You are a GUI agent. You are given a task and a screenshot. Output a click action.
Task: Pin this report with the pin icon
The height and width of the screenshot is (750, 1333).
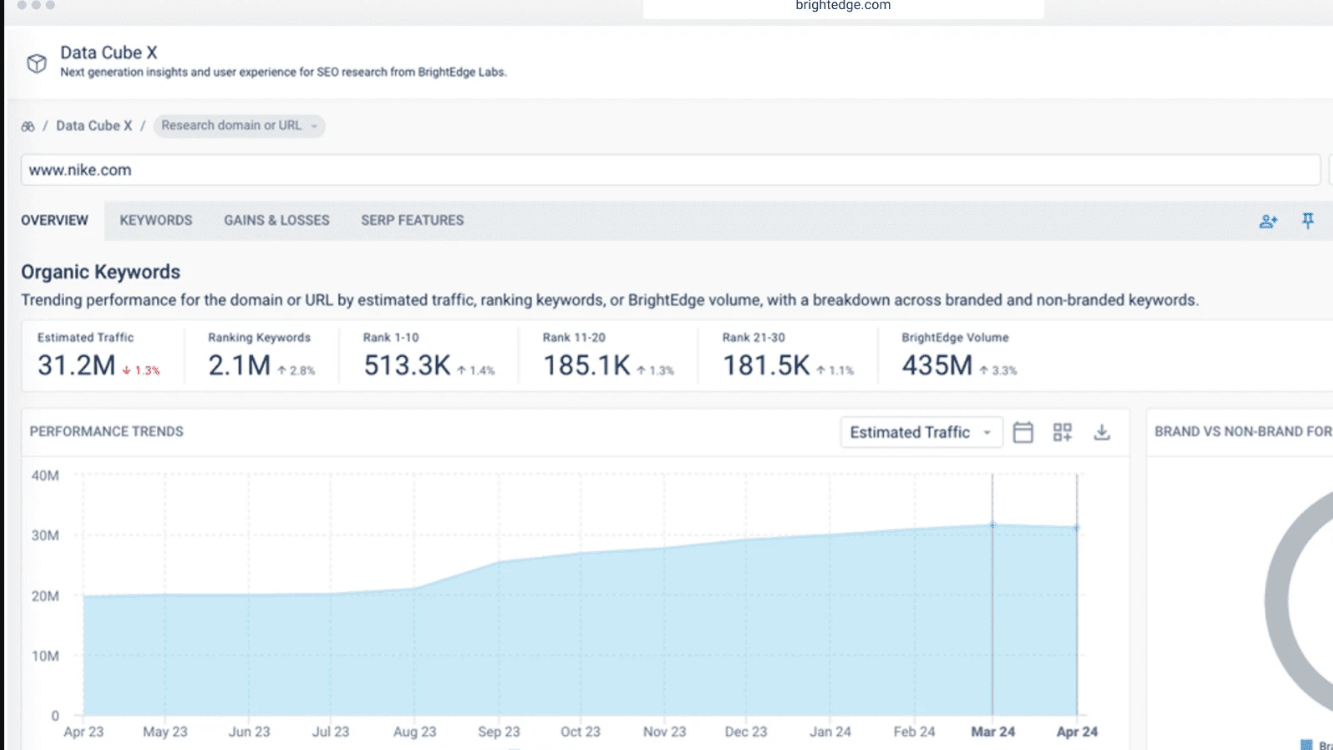coord(1308,221)
